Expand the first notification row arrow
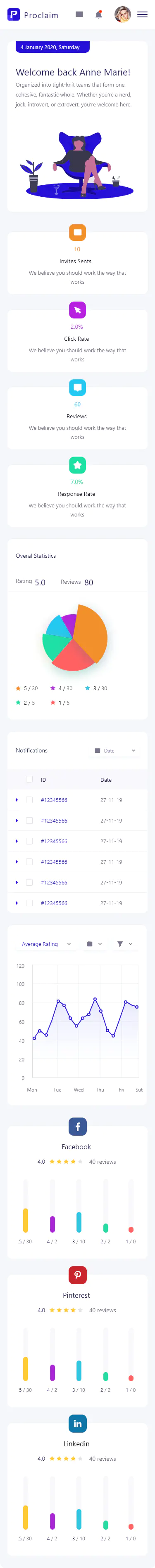155x1568 pixels. tap(17, 800)
